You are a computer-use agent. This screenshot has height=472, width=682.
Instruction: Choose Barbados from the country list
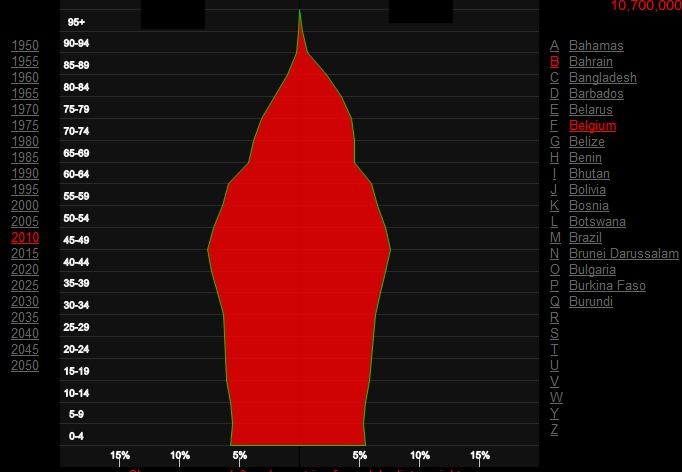(x=596, y=94)
